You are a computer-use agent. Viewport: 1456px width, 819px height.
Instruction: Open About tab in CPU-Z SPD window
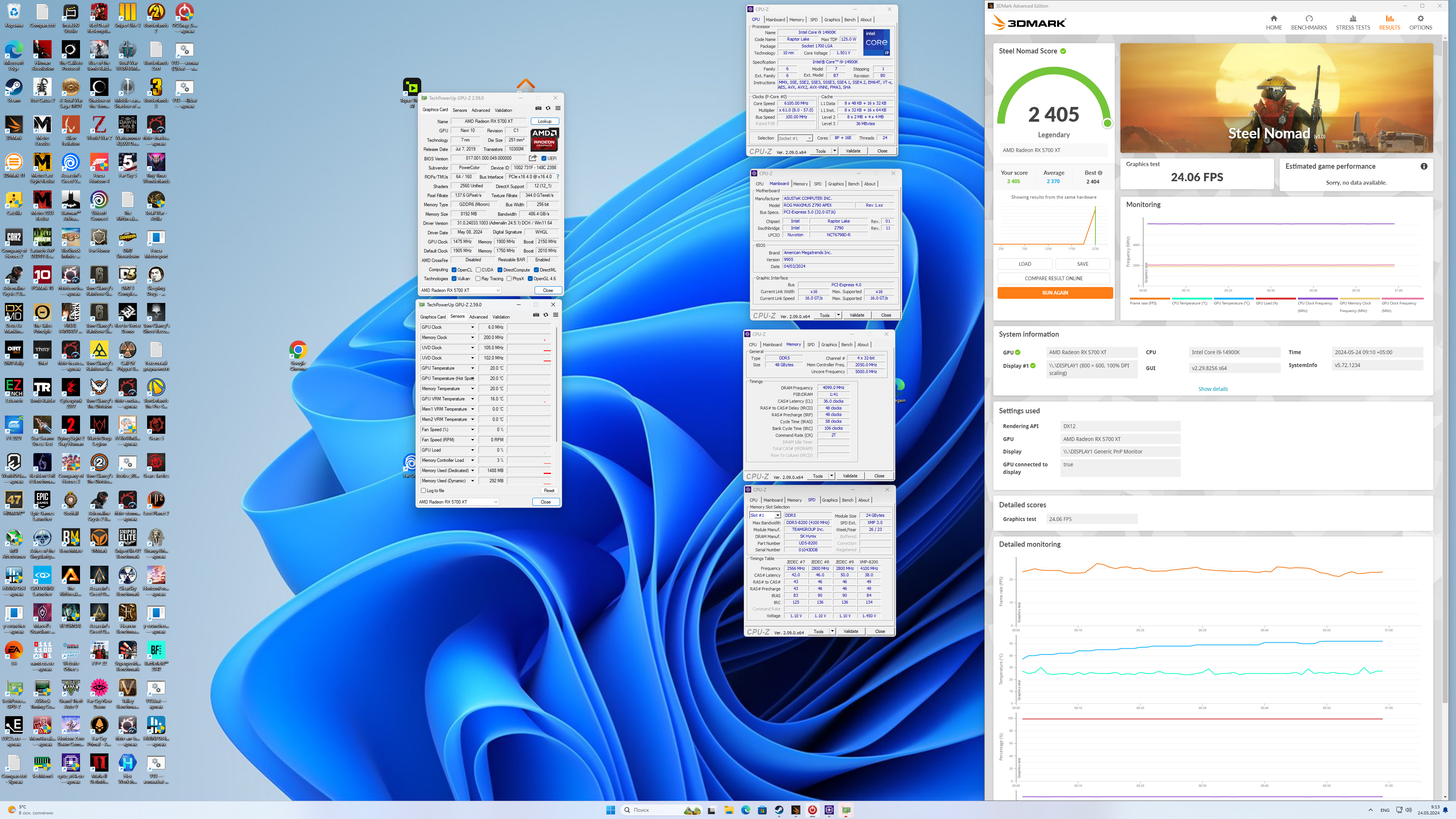coord(864,500)
